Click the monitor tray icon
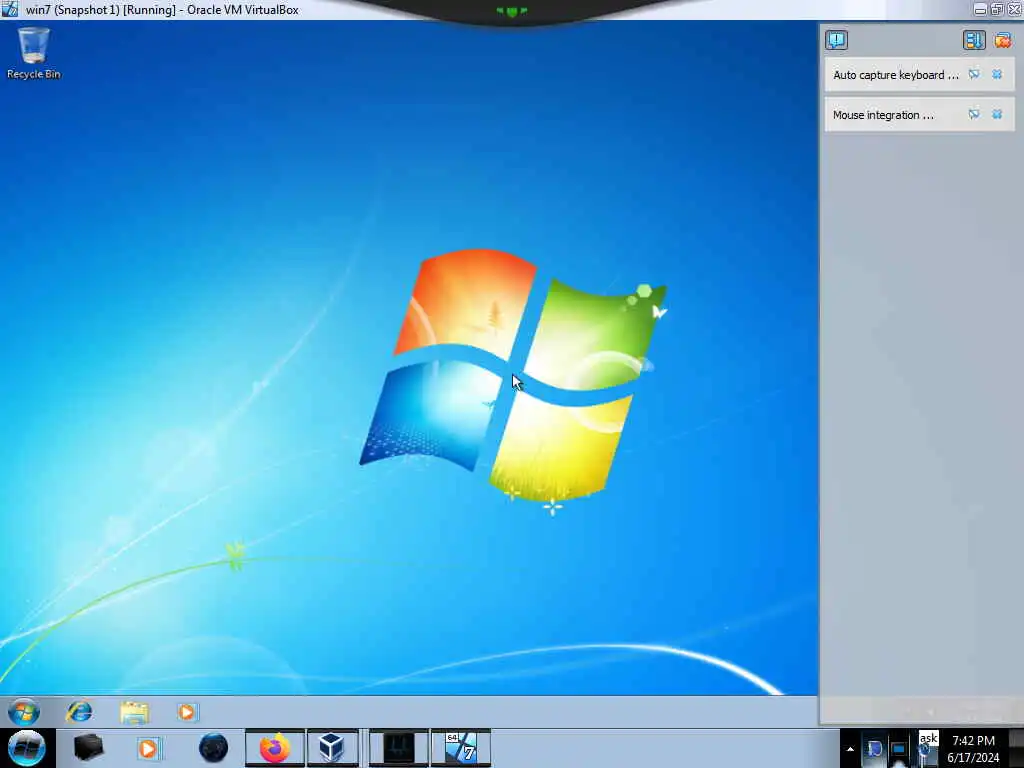Viewport: 1024px width, 768px height. 899,749
